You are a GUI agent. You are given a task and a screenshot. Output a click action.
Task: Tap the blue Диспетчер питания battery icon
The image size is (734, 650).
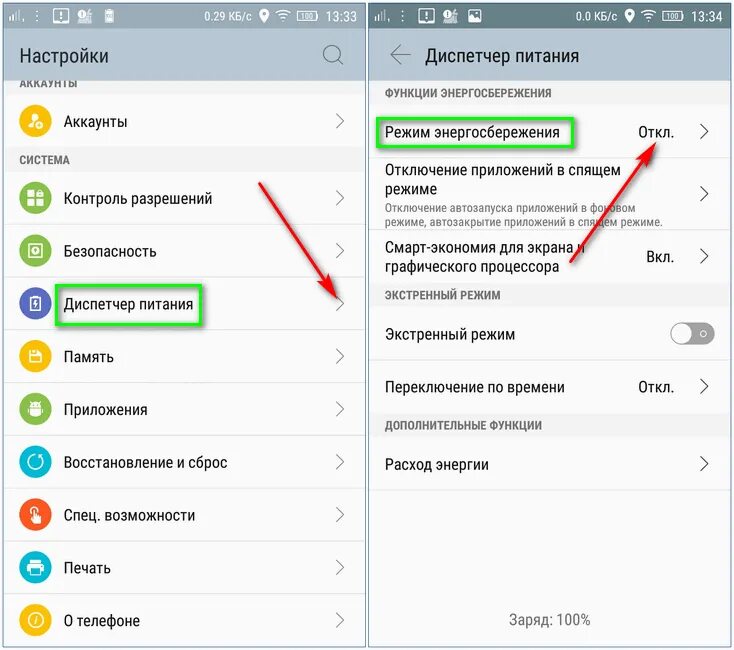pyautogui.click(x=35, y=304)
